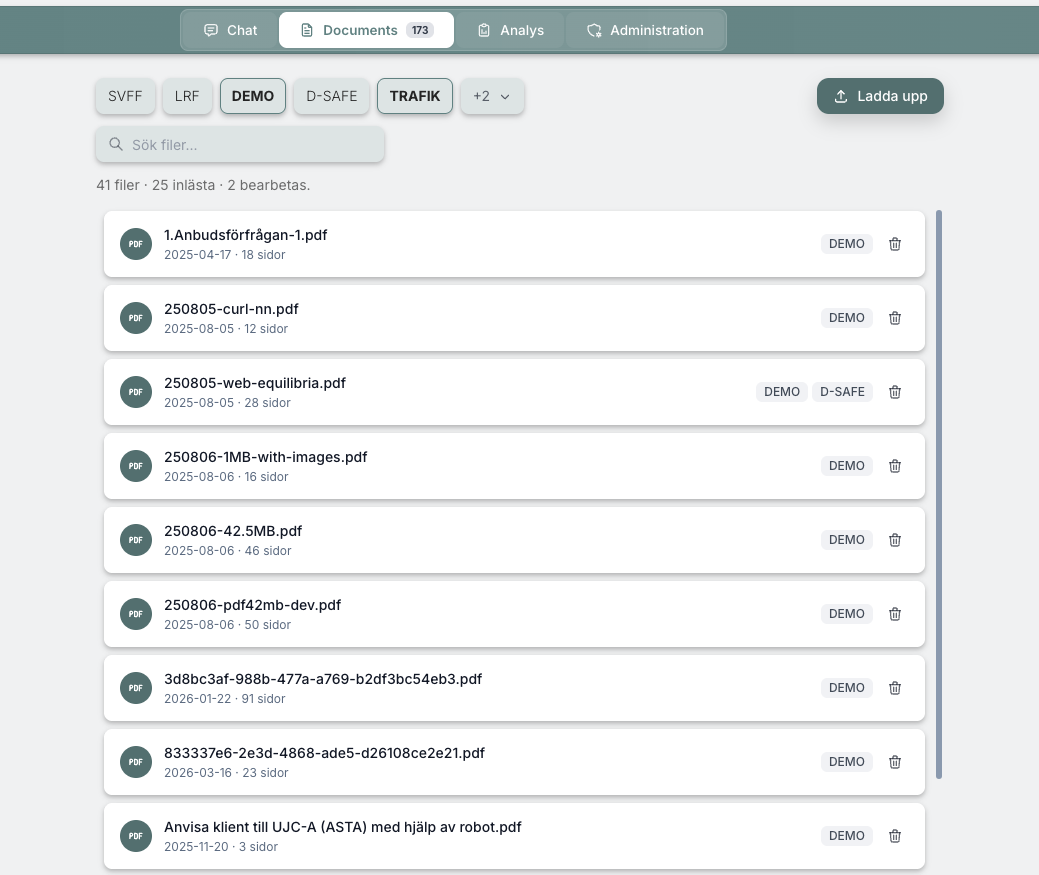Open Anvisa klient till UJC-A (ASTA) file name
The width and height of the screenshot is (1039, 875).
click(x=343, y=827)
